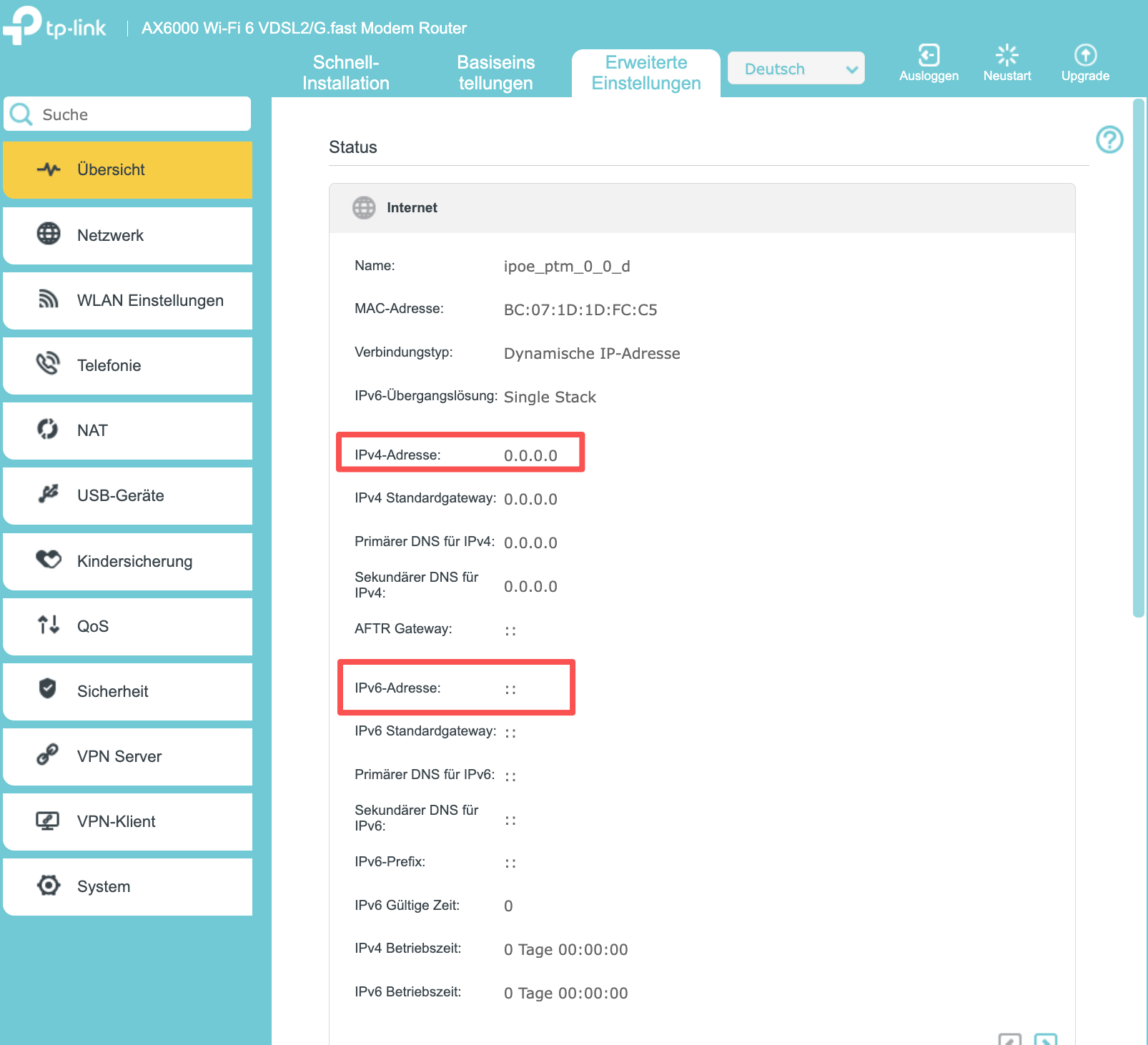Screen dimensions: 1148x1045
Task: Click the IPv6 Gültige Zeit label
Action: tap(407, 906)
